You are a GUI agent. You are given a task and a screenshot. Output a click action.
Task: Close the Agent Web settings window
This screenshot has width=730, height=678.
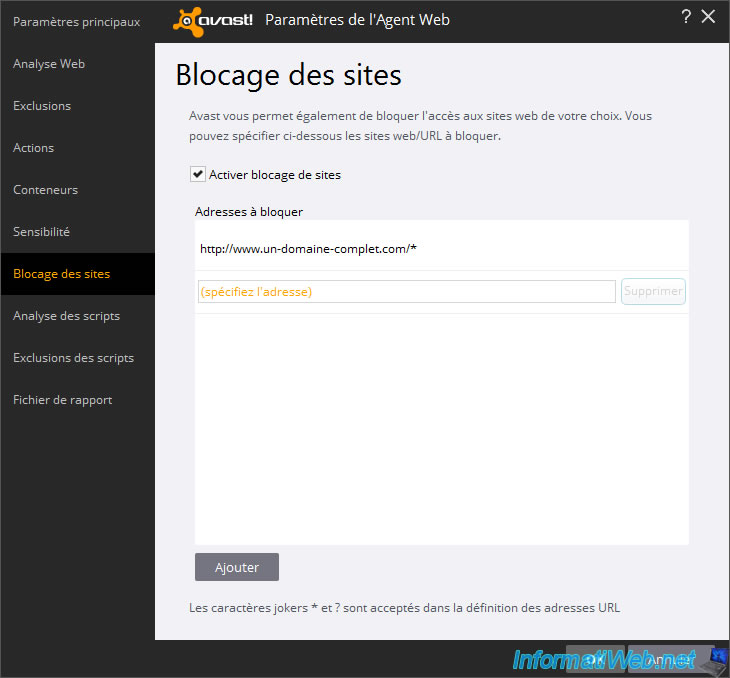pyautogui.click(x=709, y=16)
